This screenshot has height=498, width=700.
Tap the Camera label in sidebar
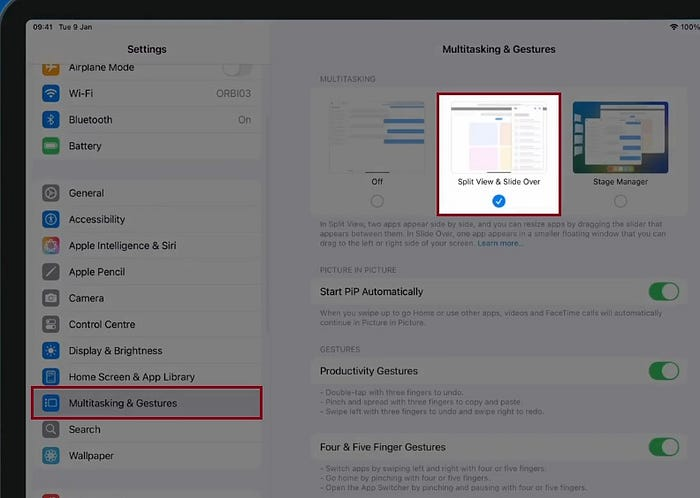click(86, 298)
